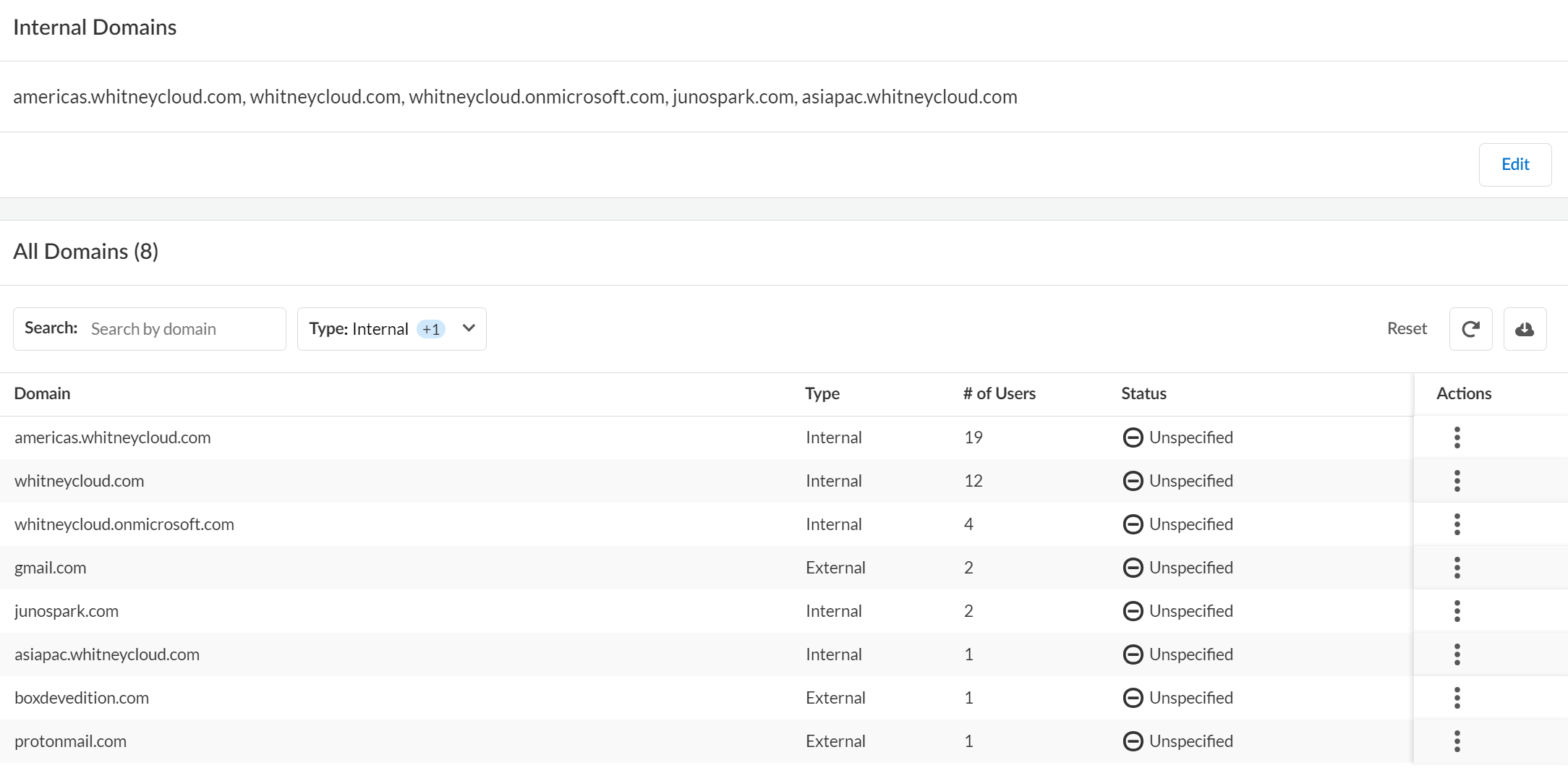Image resolution: width=1568 pixels, height=768 pixels.
Task: Sort by the Domain column header
Action: [x=43, y=393]
